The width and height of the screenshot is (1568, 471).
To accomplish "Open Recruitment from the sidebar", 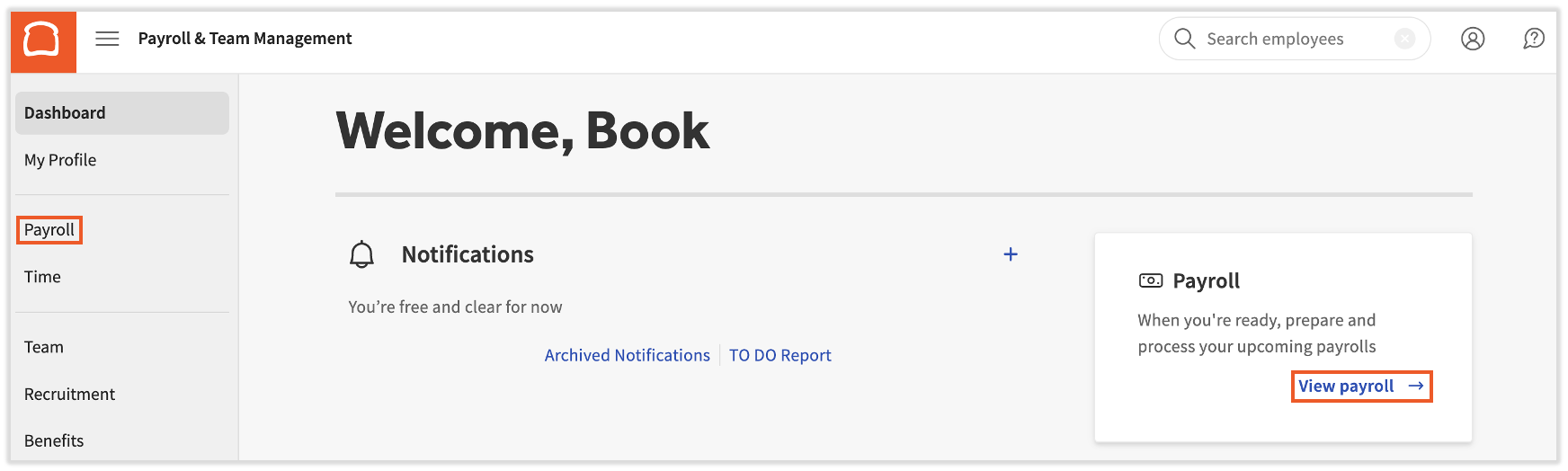I will pyautogui.click(x=69, y=394).
